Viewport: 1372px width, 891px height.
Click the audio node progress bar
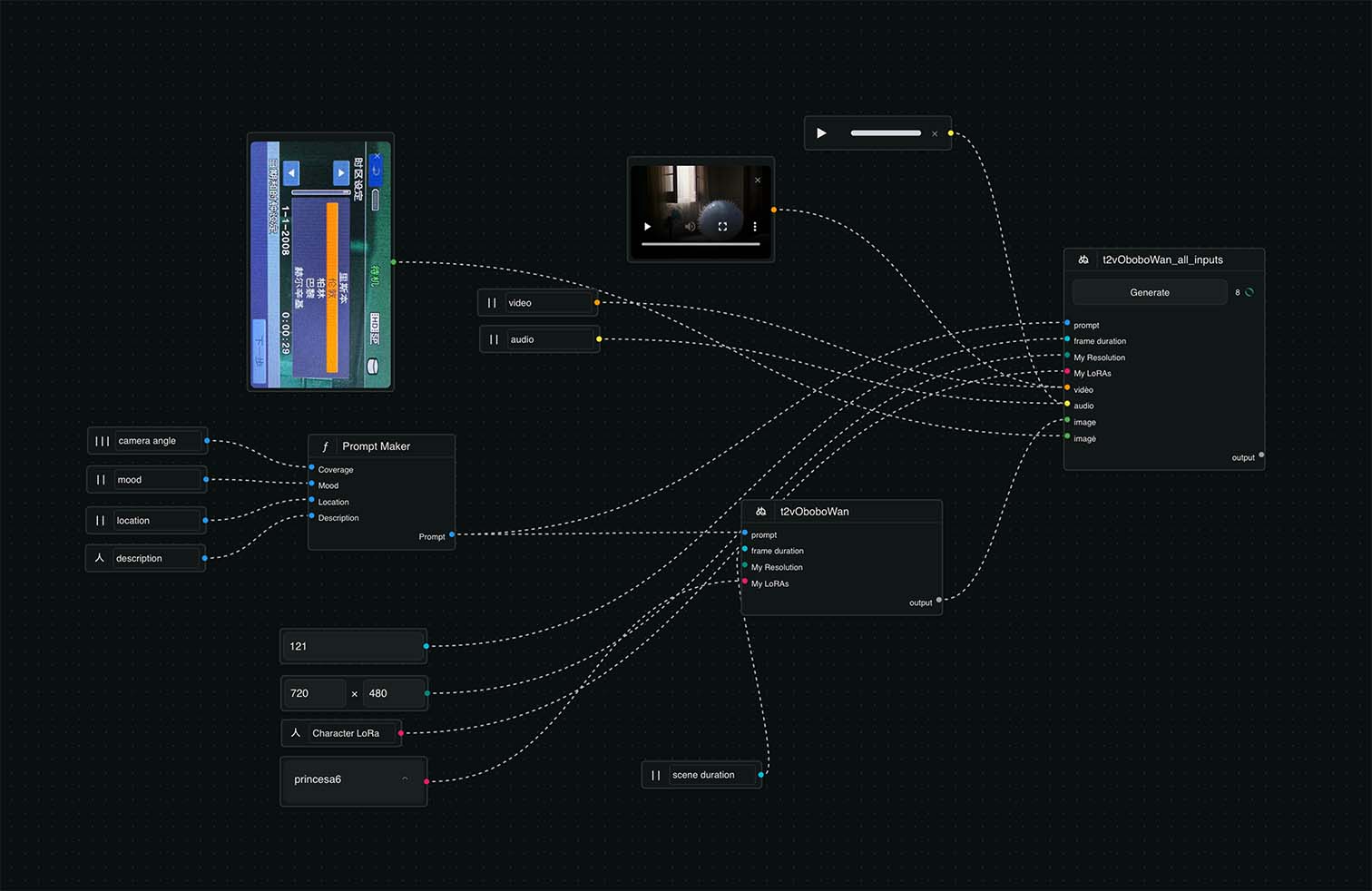pyautogui.click(x=885, y=133)
